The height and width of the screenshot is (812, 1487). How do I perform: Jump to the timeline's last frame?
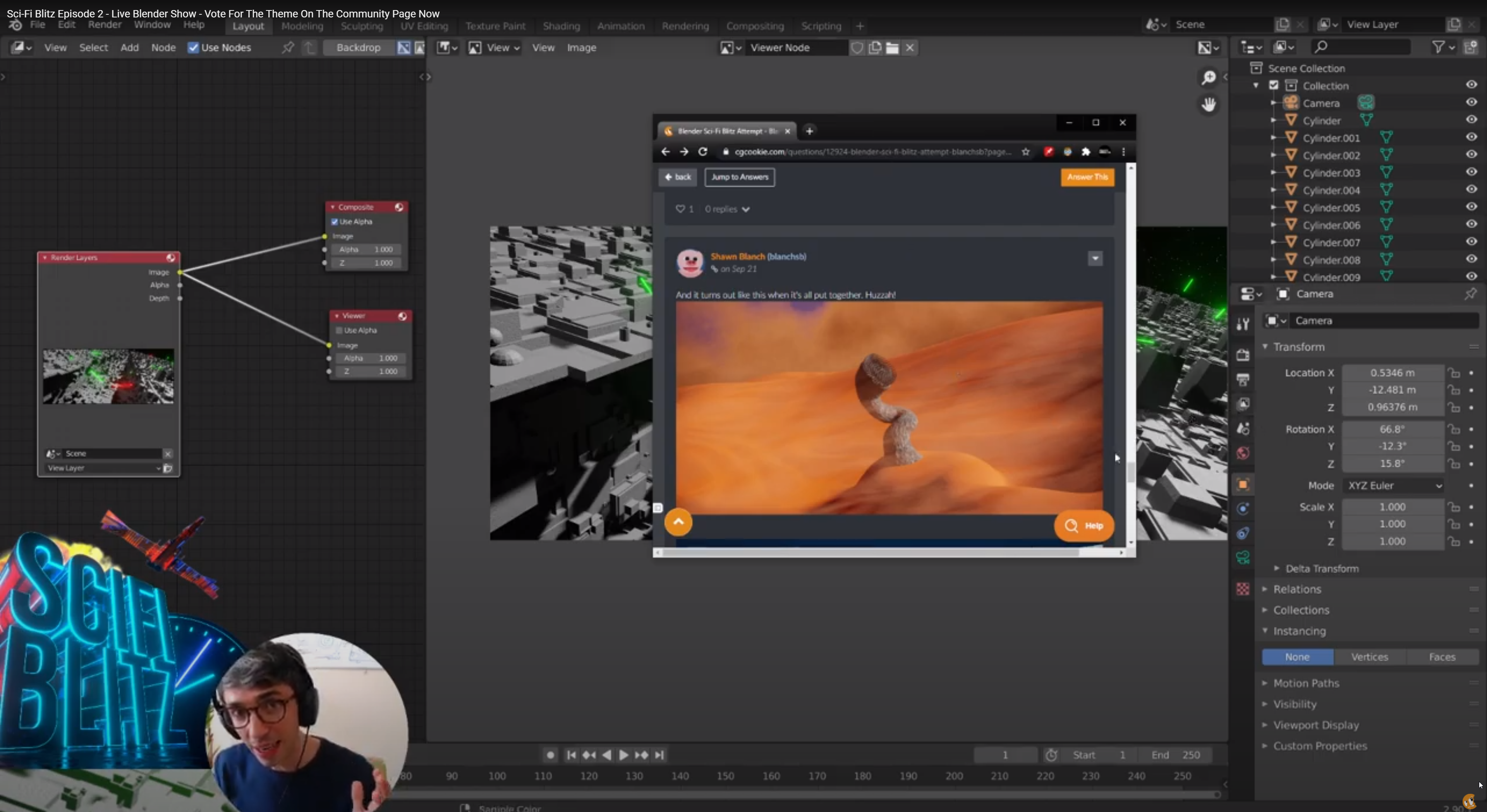[659, 755]
